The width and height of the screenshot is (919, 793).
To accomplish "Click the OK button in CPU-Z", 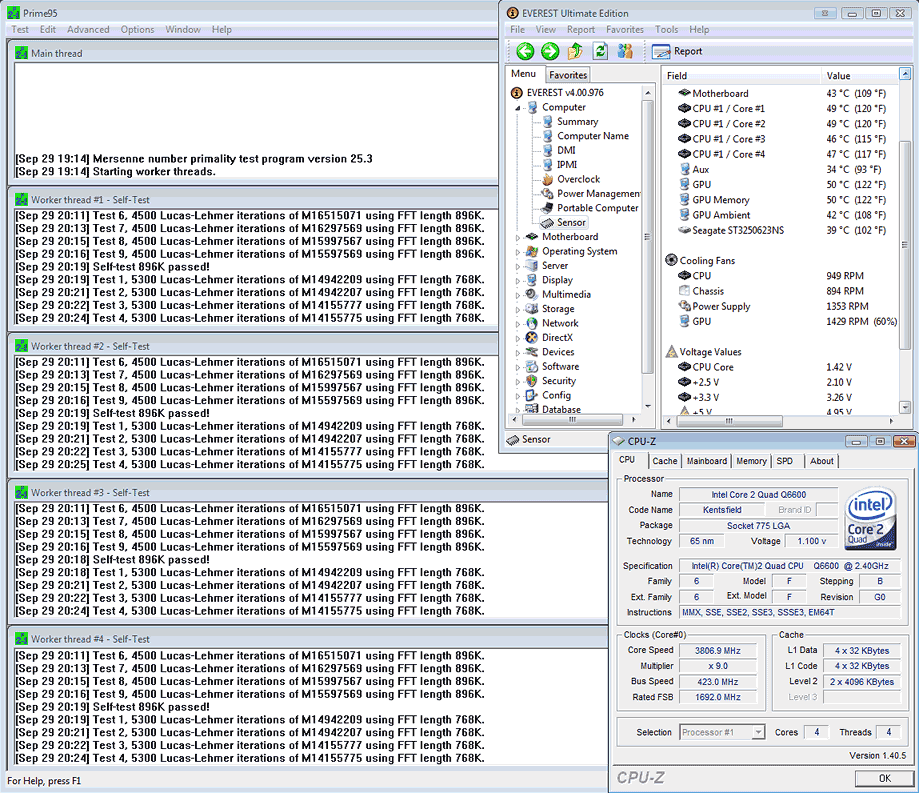I will [x=884, y=778].
